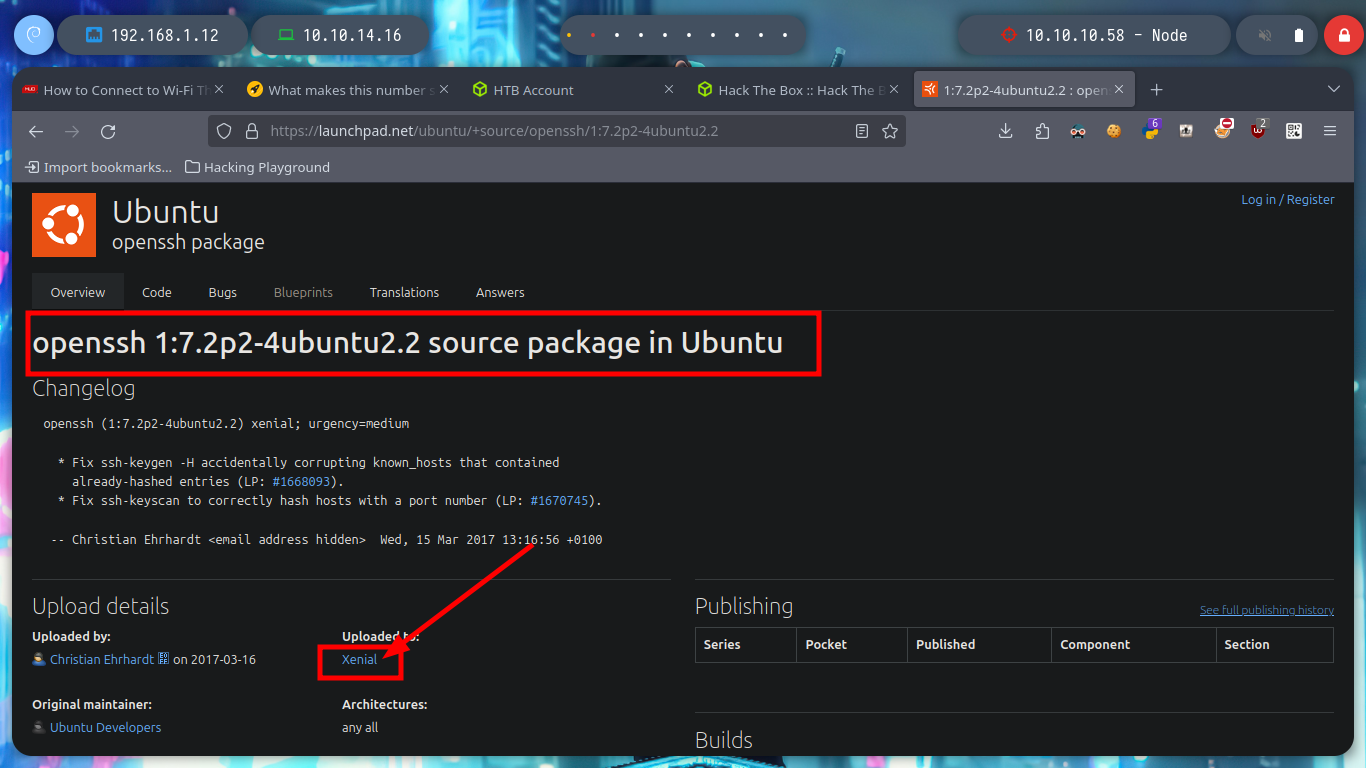The image size is (1366, 768).
Task: Click team badge icon after Christian Ehrhardt
Action: point(164,659)
